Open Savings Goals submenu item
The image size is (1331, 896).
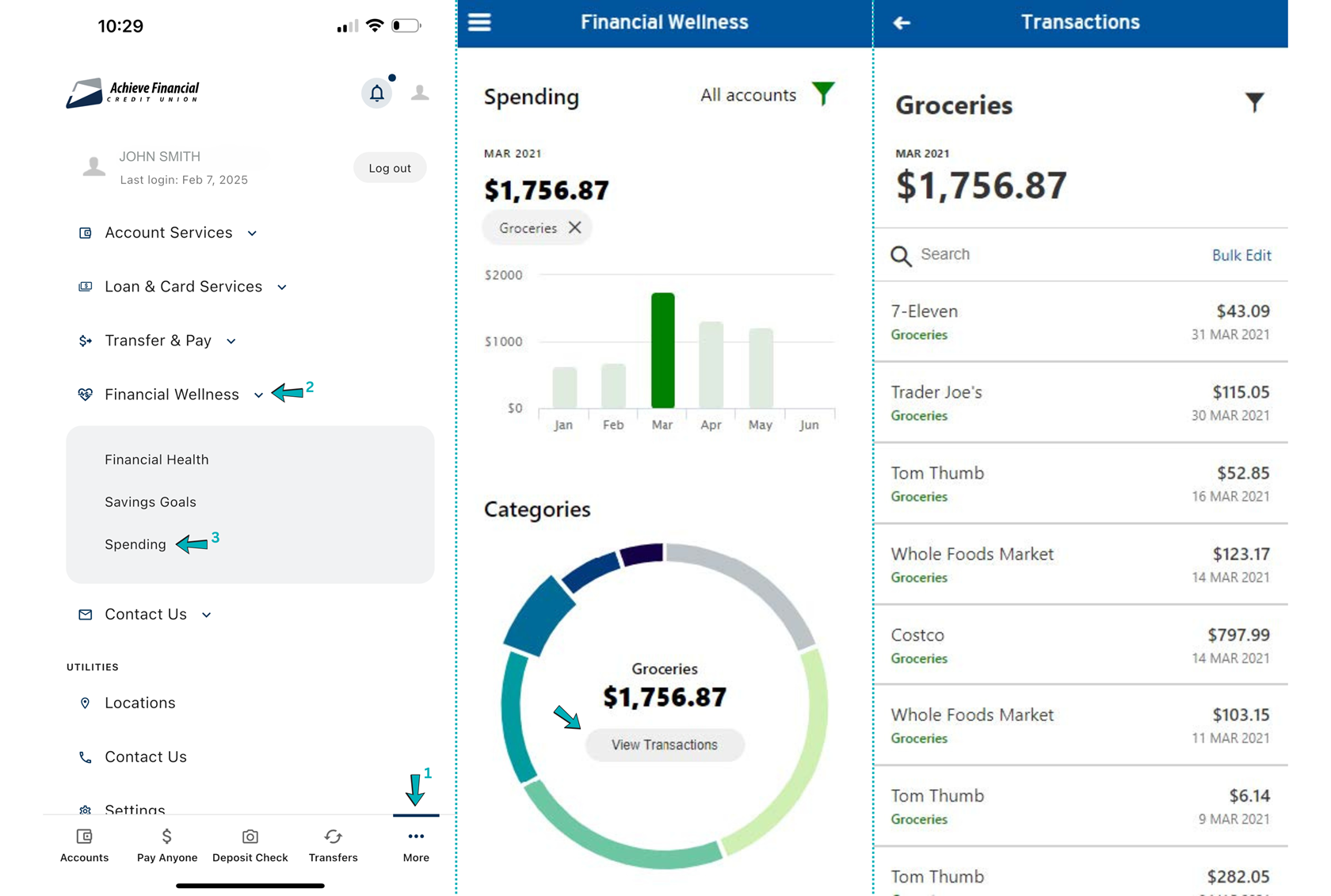(x=151, y=502)
